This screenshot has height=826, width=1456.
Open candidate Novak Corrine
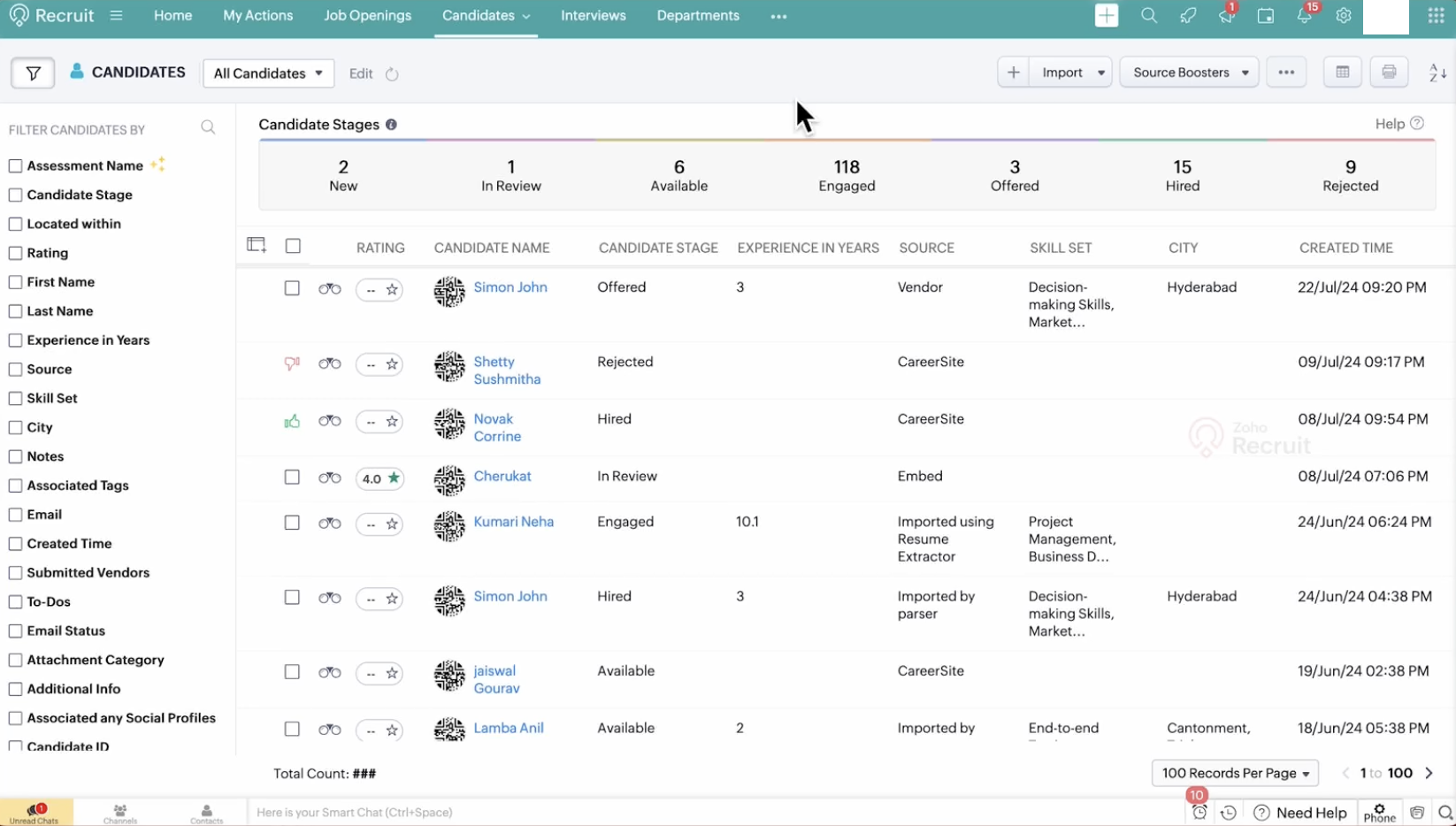pos(496,428)
